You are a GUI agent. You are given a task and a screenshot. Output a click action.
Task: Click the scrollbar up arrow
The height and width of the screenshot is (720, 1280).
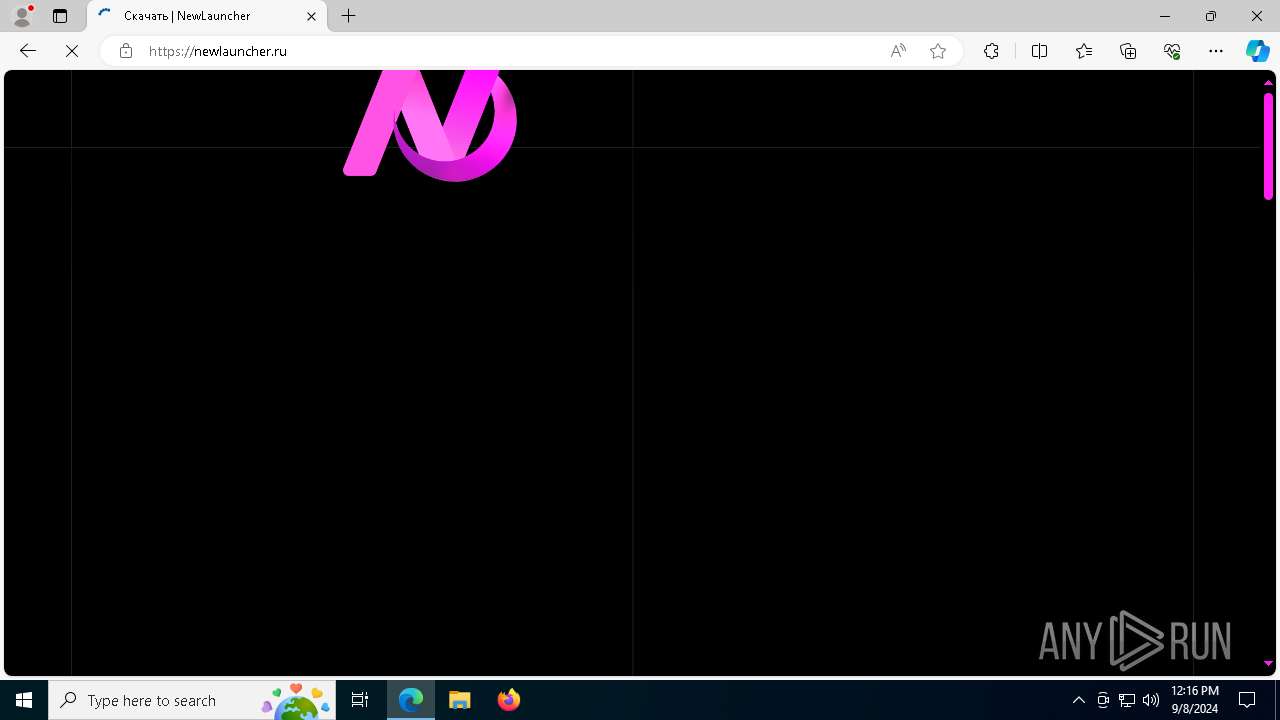1268,82
